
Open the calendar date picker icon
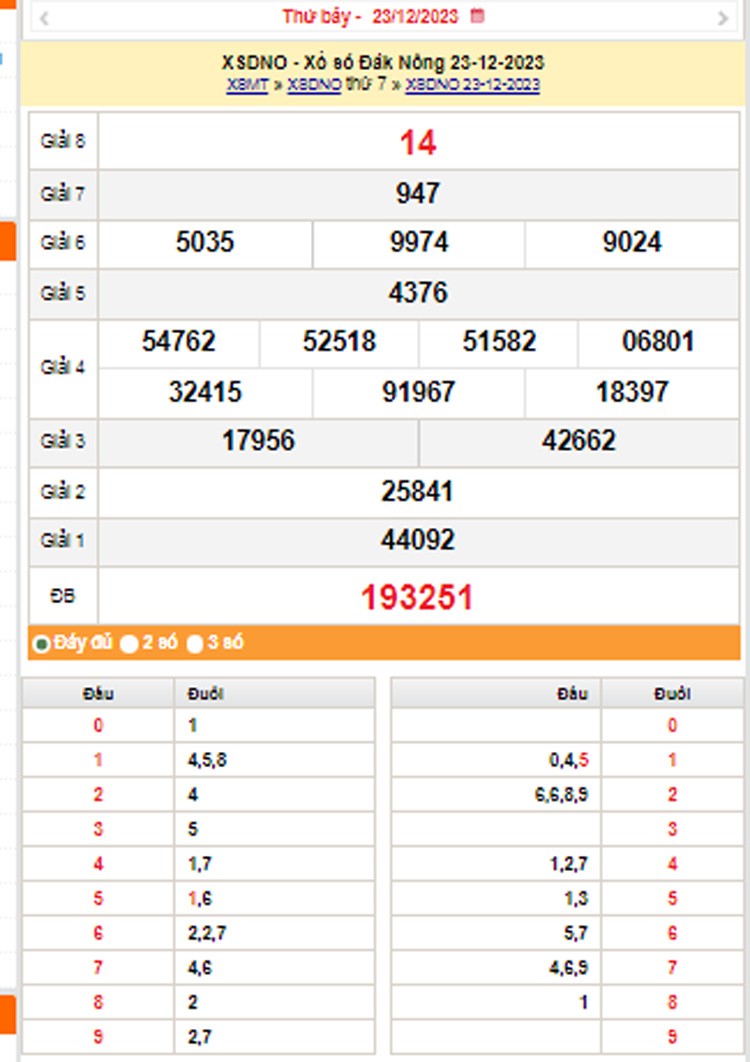pyautogui.click(x=477, y=16)
